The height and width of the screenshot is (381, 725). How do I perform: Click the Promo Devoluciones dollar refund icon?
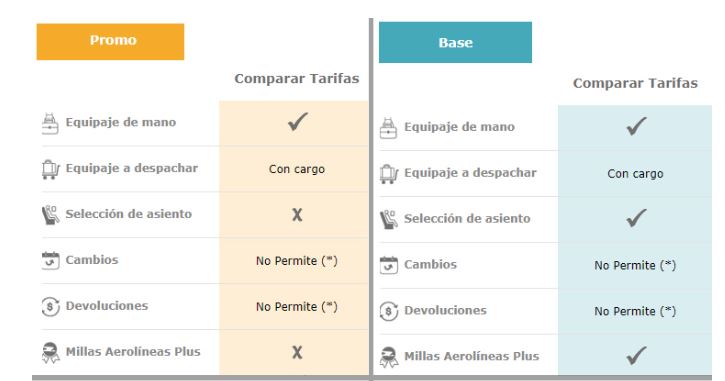[x=50, y=306]
